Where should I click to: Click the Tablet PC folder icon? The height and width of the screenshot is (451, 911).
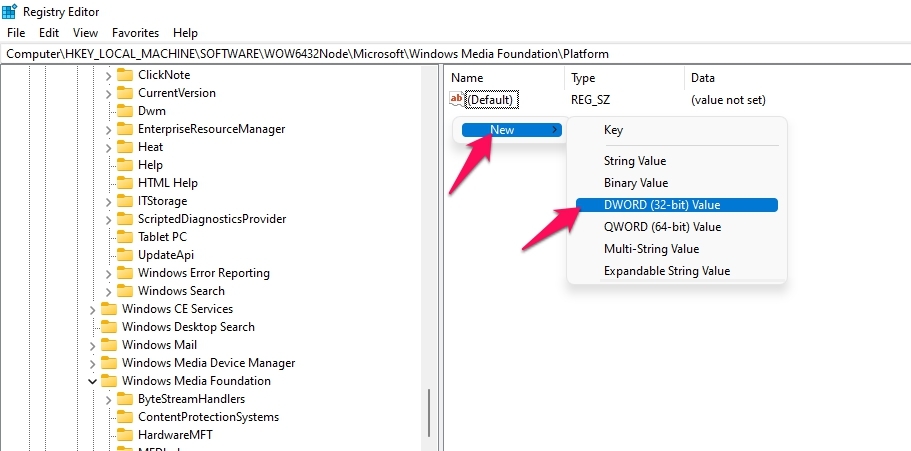pos(125,237)
